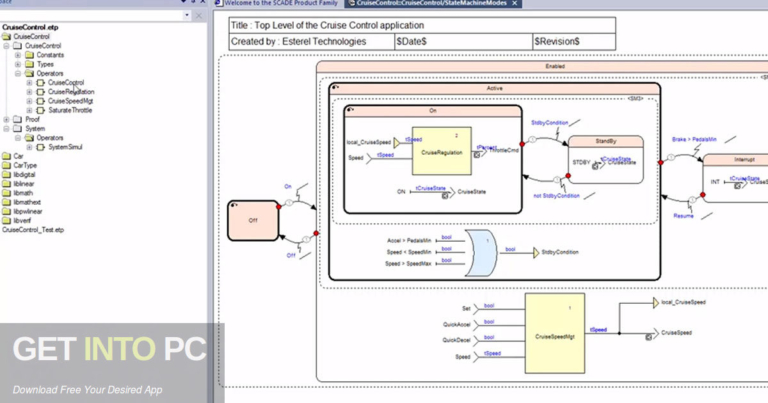Click the blue On transition label near Off state
Screen dimensions: 768x403
point(288,187)
